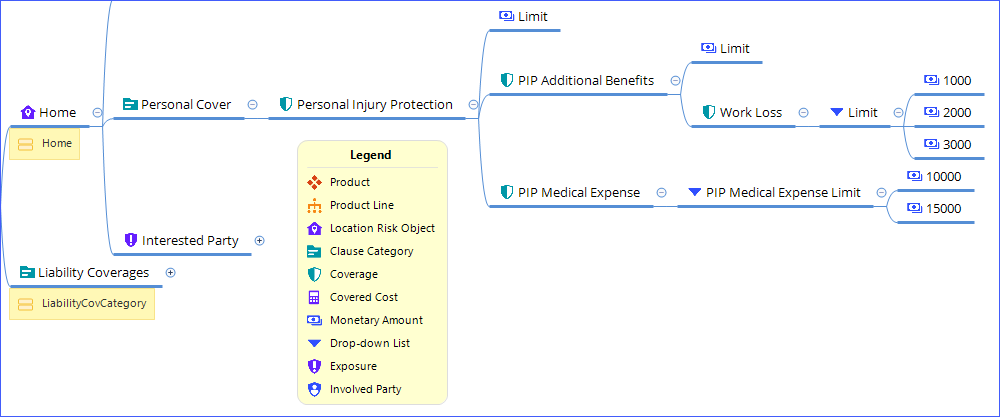Click the Home yellow note label
The height and width of the screenshot is (417, 1000).
pyautogui.click(x=56, y=144)
